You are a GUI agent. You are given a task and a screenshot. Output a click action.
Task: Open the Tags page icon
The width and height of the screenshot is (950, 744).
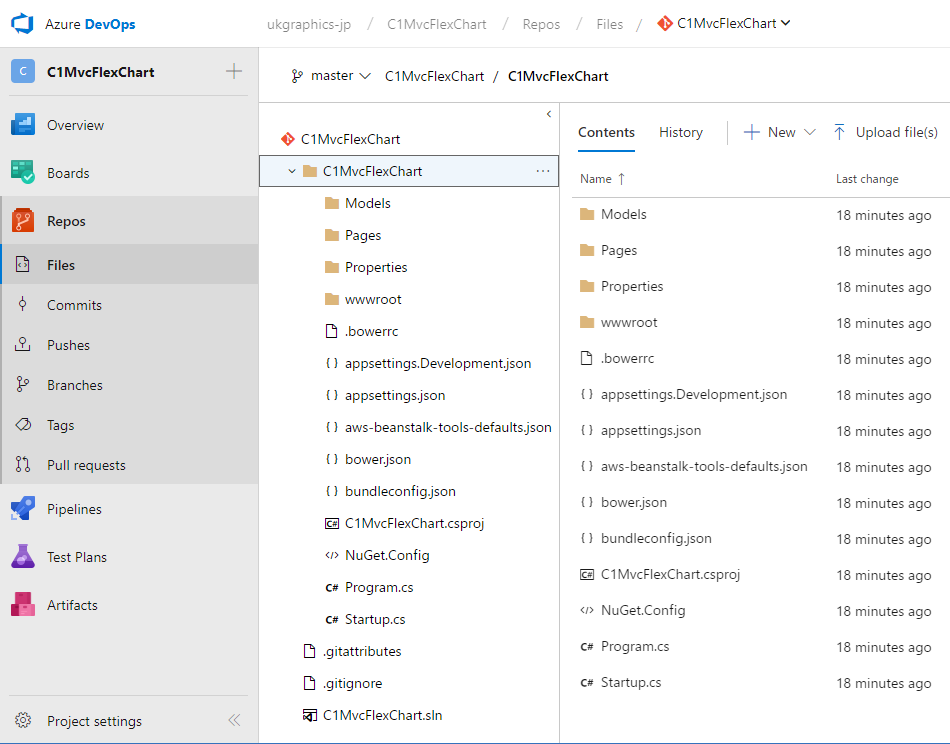click(23, 424)
